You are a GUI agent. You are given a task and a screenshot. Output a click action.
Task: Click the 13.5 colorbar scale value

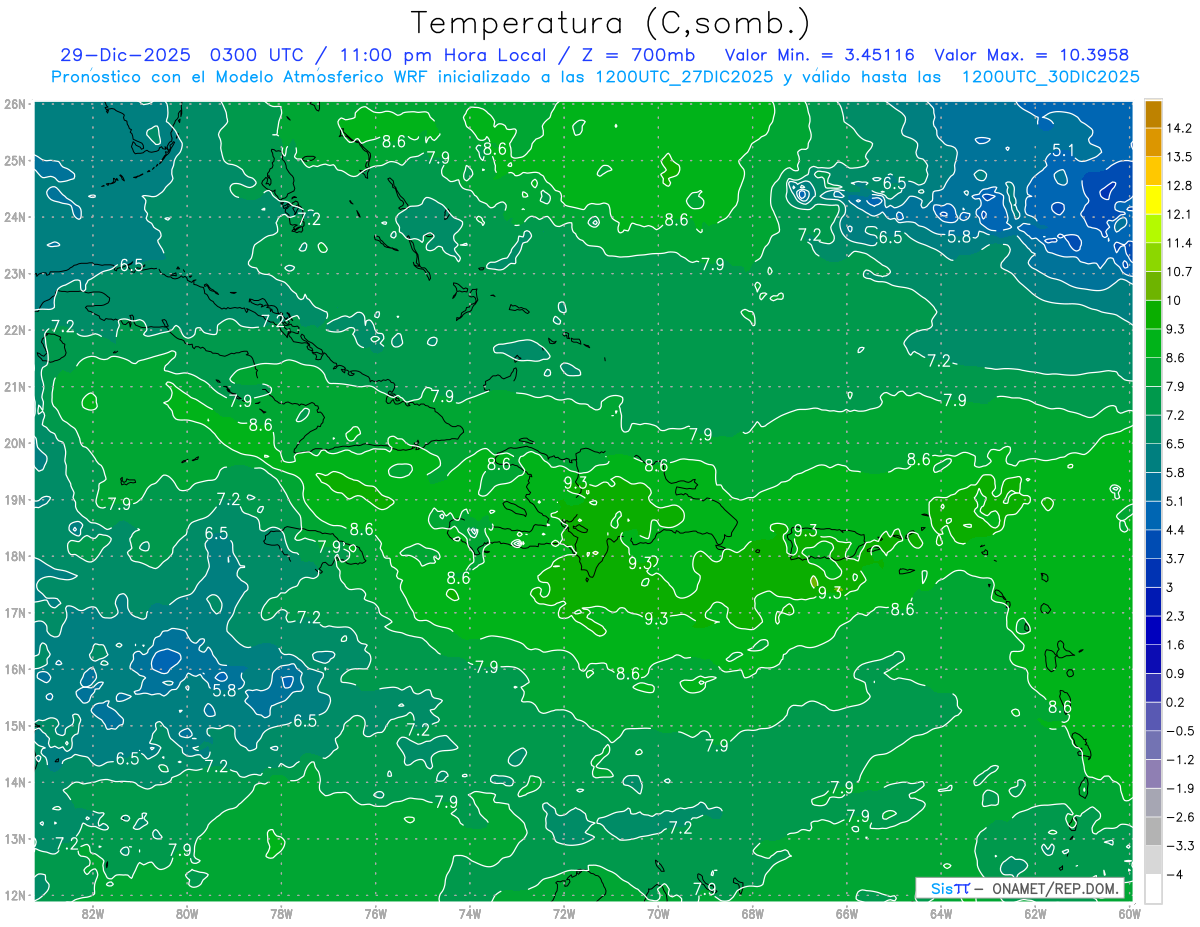1179,157
